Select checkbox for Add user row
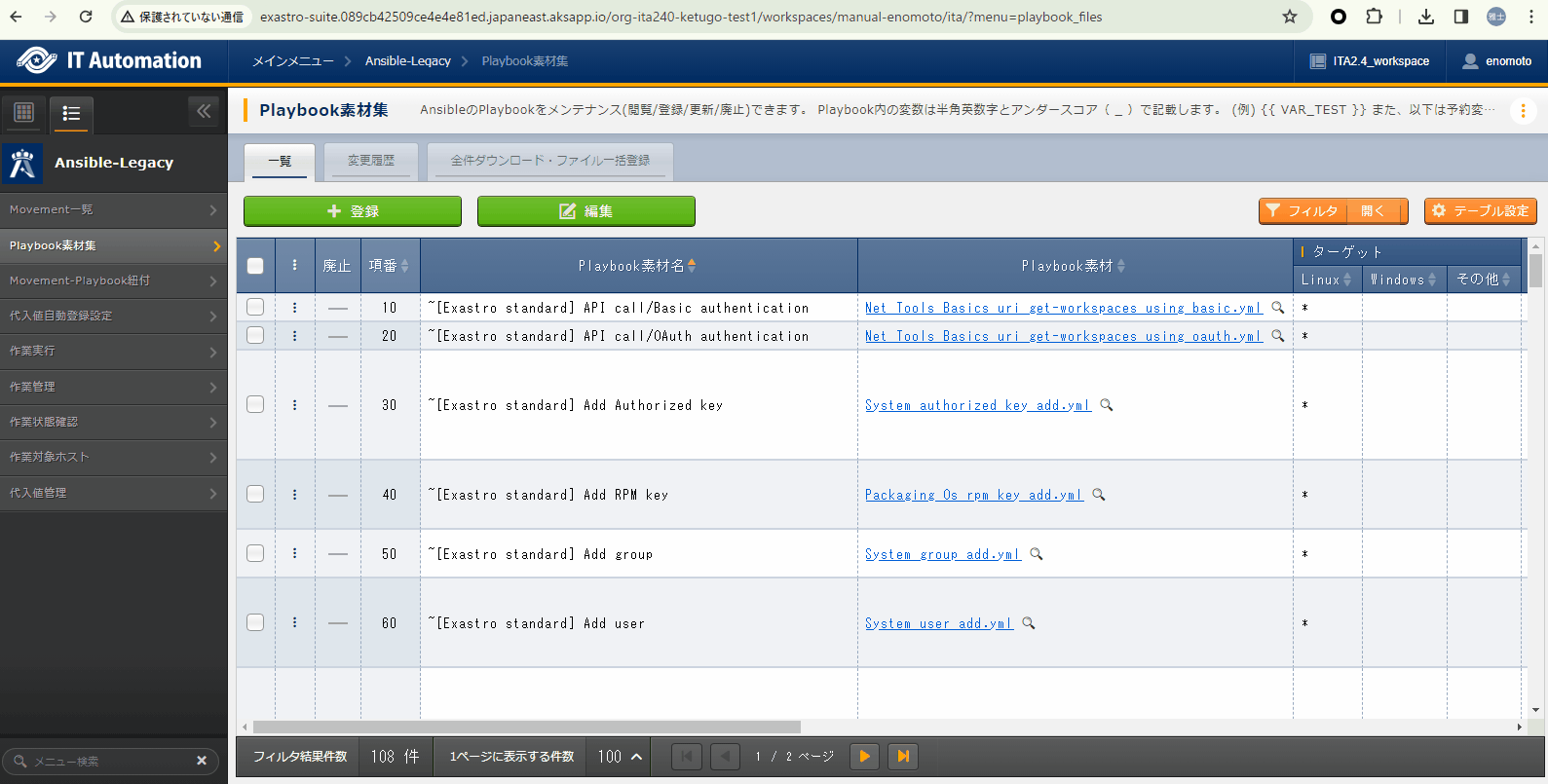 click(255, 623)
